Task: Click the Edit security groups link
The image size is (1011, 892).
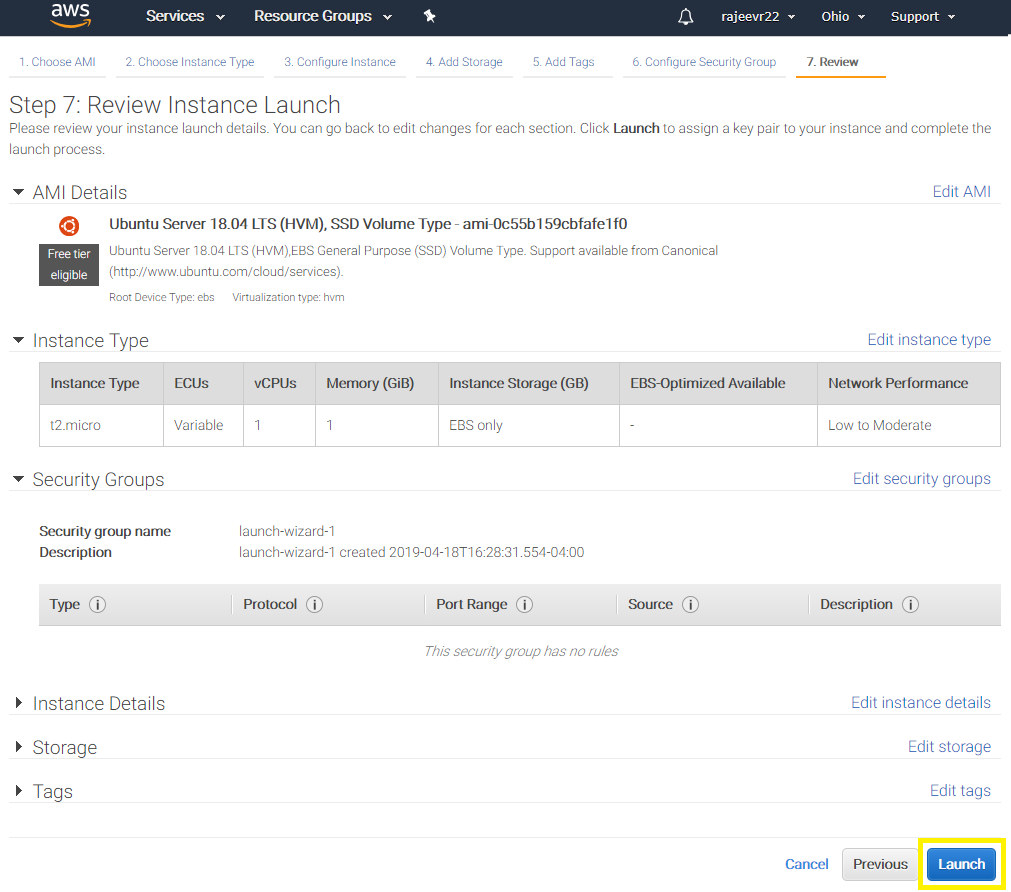Action: (921, 478)
